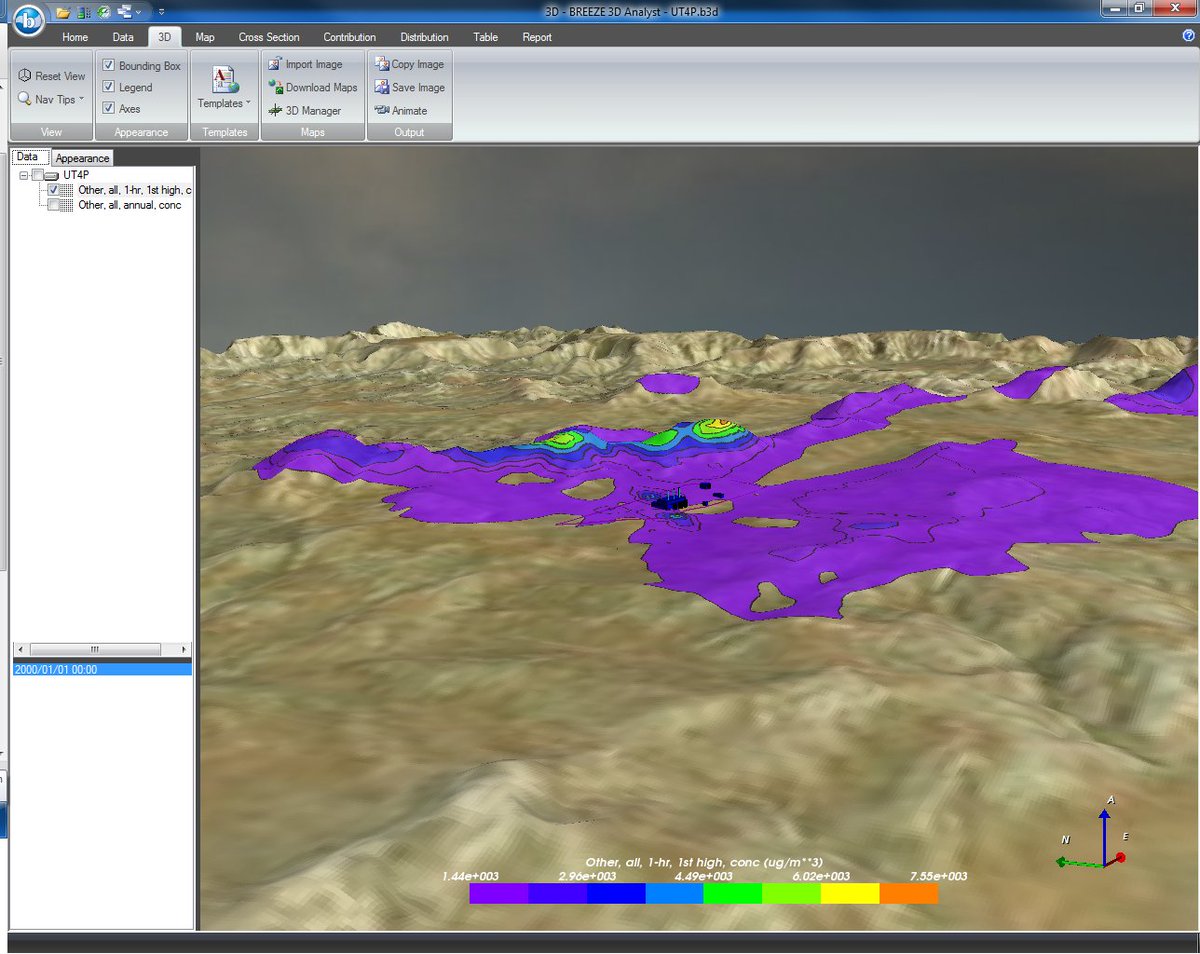Select the 'Other, all, 1-hr, 1st high' tree row
1200x954 pixels.
(x=135, y=190)
